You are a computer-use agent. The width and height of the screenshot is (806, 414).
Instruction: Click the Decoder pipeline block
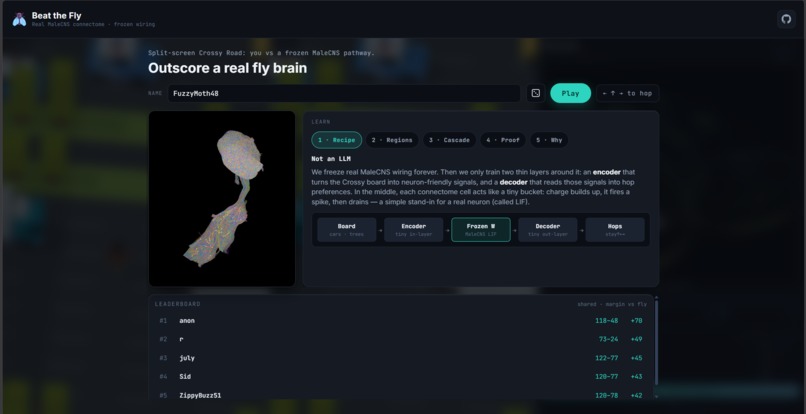point(547,229)
